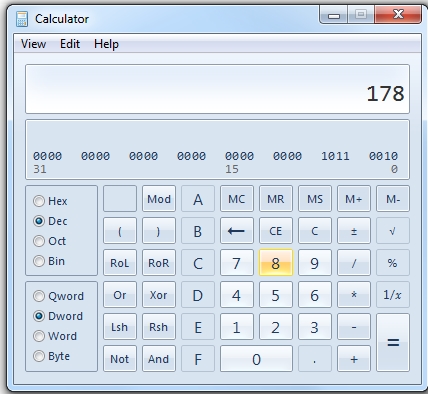Click the MS memory store button
Image resolution: width=428 pixels, height=394 pixels.
point(315,199)
